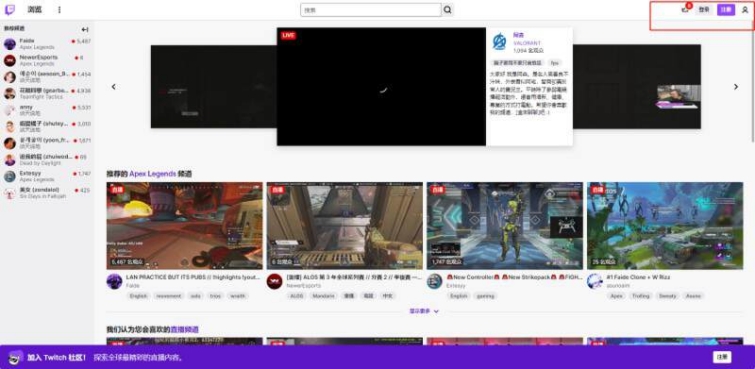Click the gaming tag under Extesyy stream

tap(485, 296)
